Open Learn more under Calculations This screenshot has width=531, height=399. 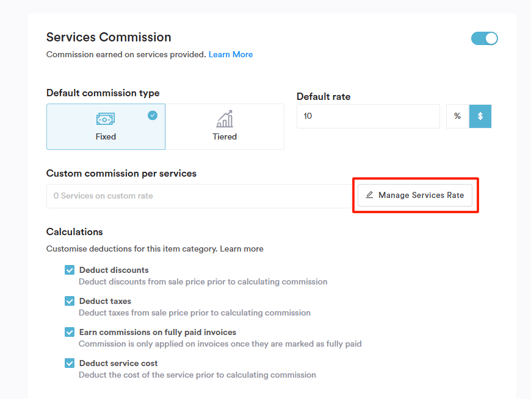pyautogui.click(x=241, y=249)
